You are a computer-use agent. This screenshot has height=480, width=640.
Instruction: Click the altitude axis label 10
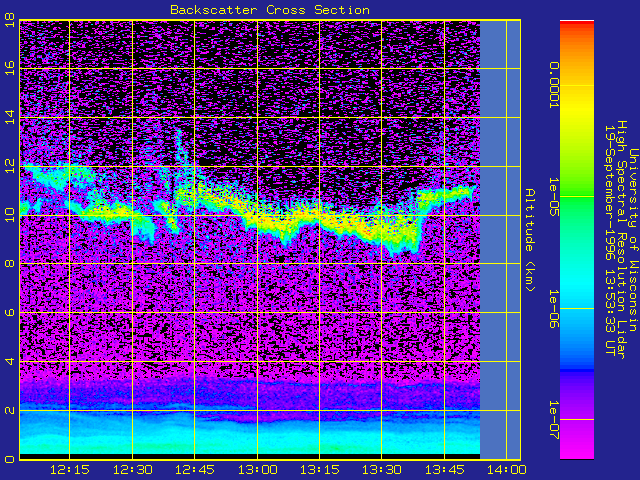pos(10,215)
